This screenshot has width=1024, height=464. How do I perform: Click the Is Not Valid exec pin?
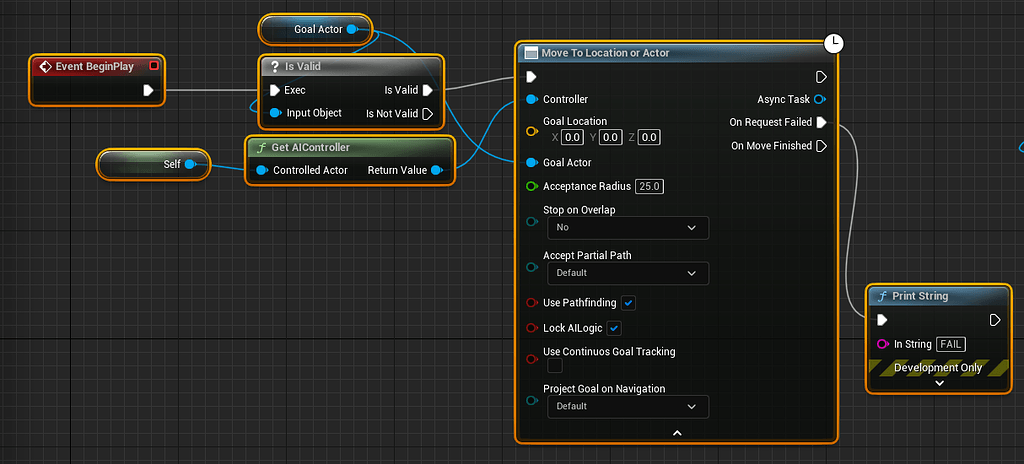428,113
